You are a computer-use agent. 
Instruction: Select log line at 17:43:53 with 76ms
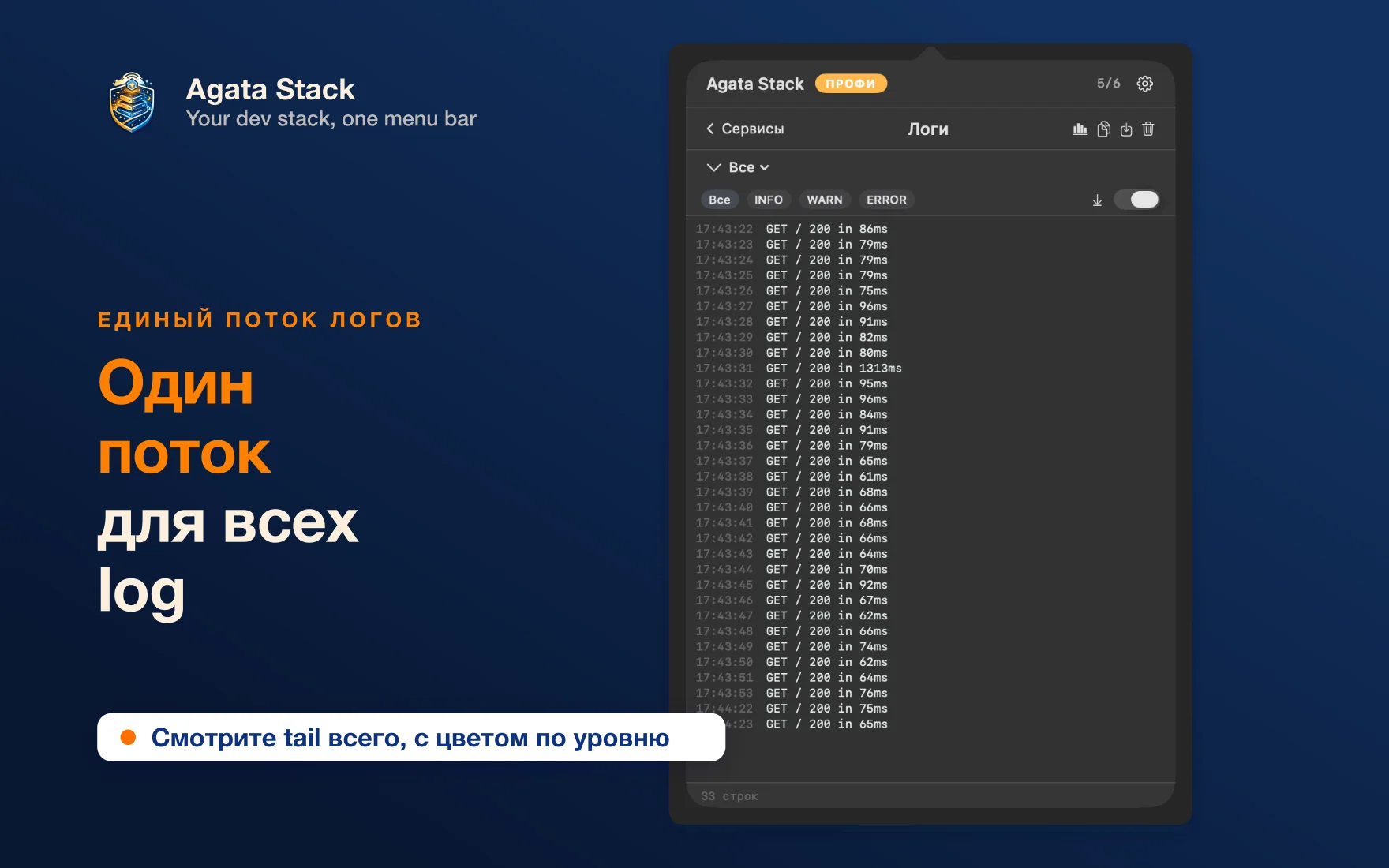(x=792, y=693)
